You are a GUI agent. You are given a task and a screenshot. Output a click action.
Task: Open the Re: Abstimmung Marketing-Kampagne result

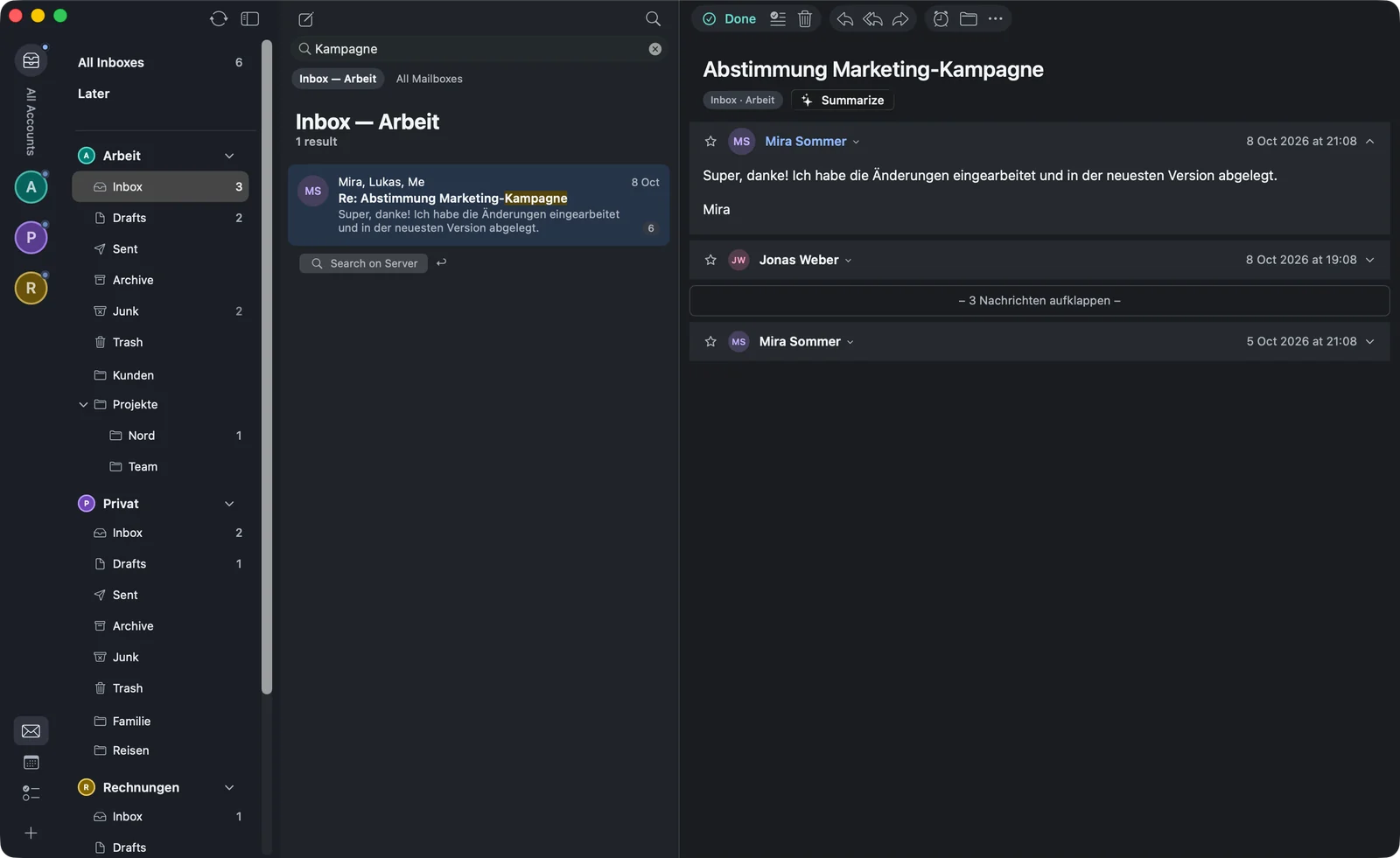[x=479, y=205]
